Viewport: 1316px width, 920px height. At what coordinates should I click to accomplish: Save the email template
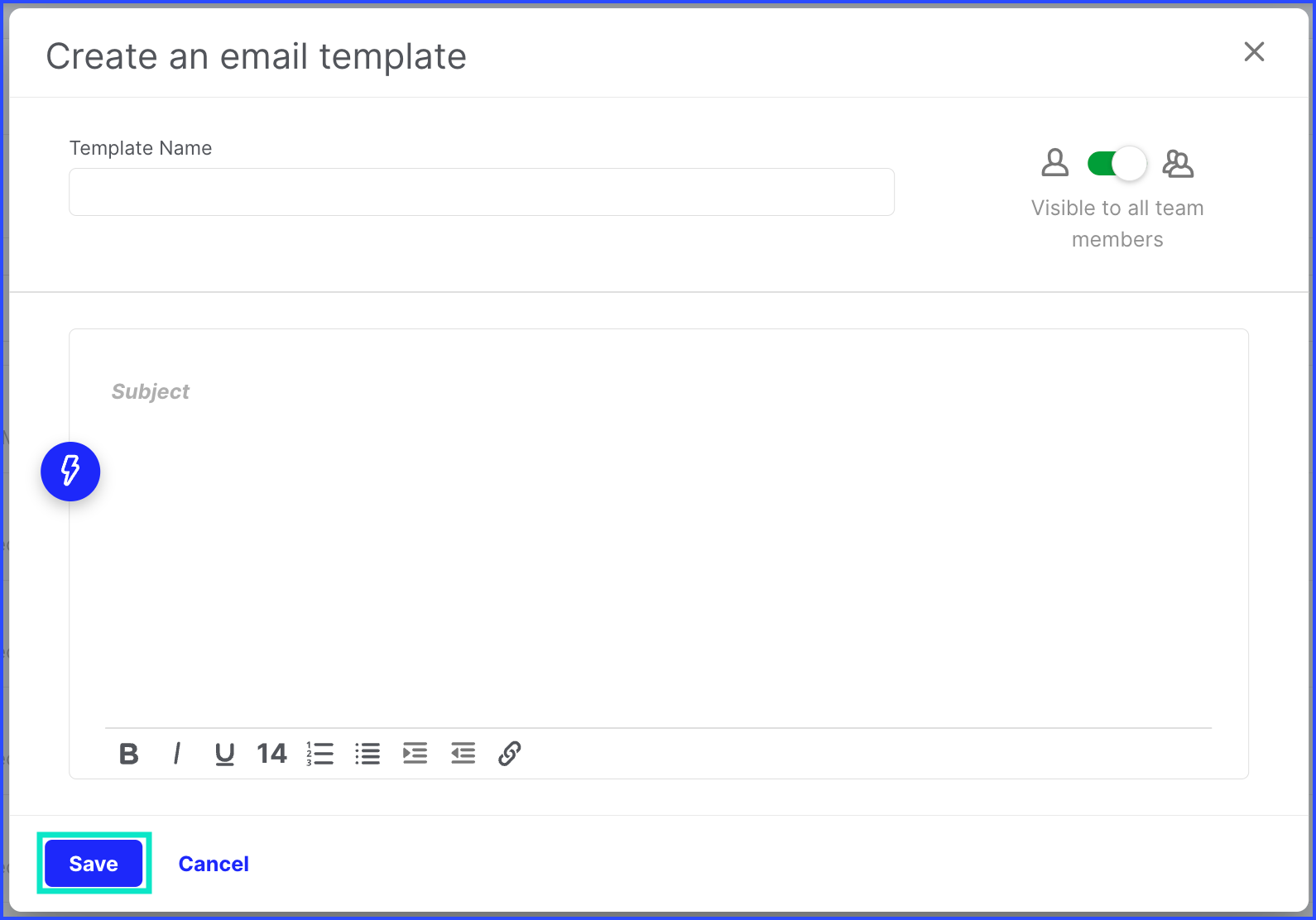click(x=94, y=864)
